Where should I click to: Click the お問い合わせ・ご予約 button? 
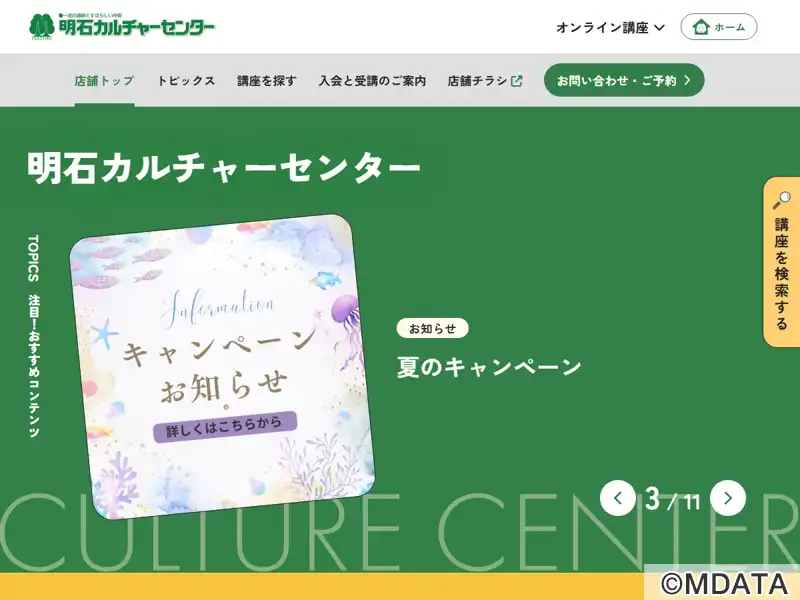tap(624, 80)
